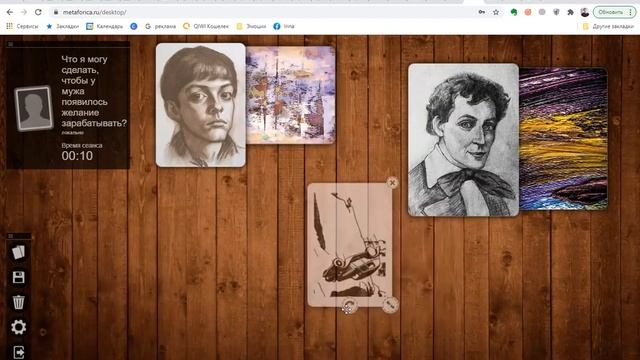This screenshot has width=640, height=360.
Task: Click the drag handle atop the left toolbar
Action: tap(11, 236)
